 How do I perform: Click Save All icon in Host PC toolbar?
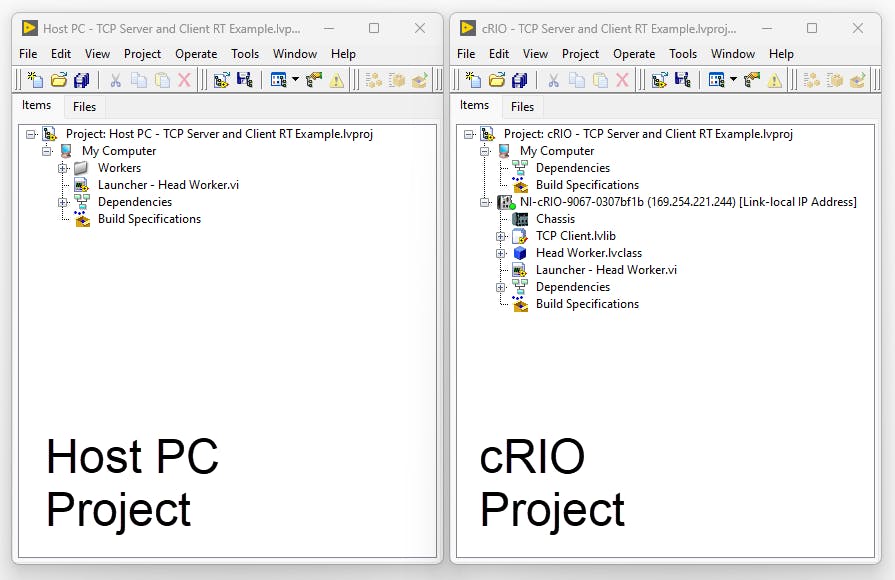[x=82, y=80]
